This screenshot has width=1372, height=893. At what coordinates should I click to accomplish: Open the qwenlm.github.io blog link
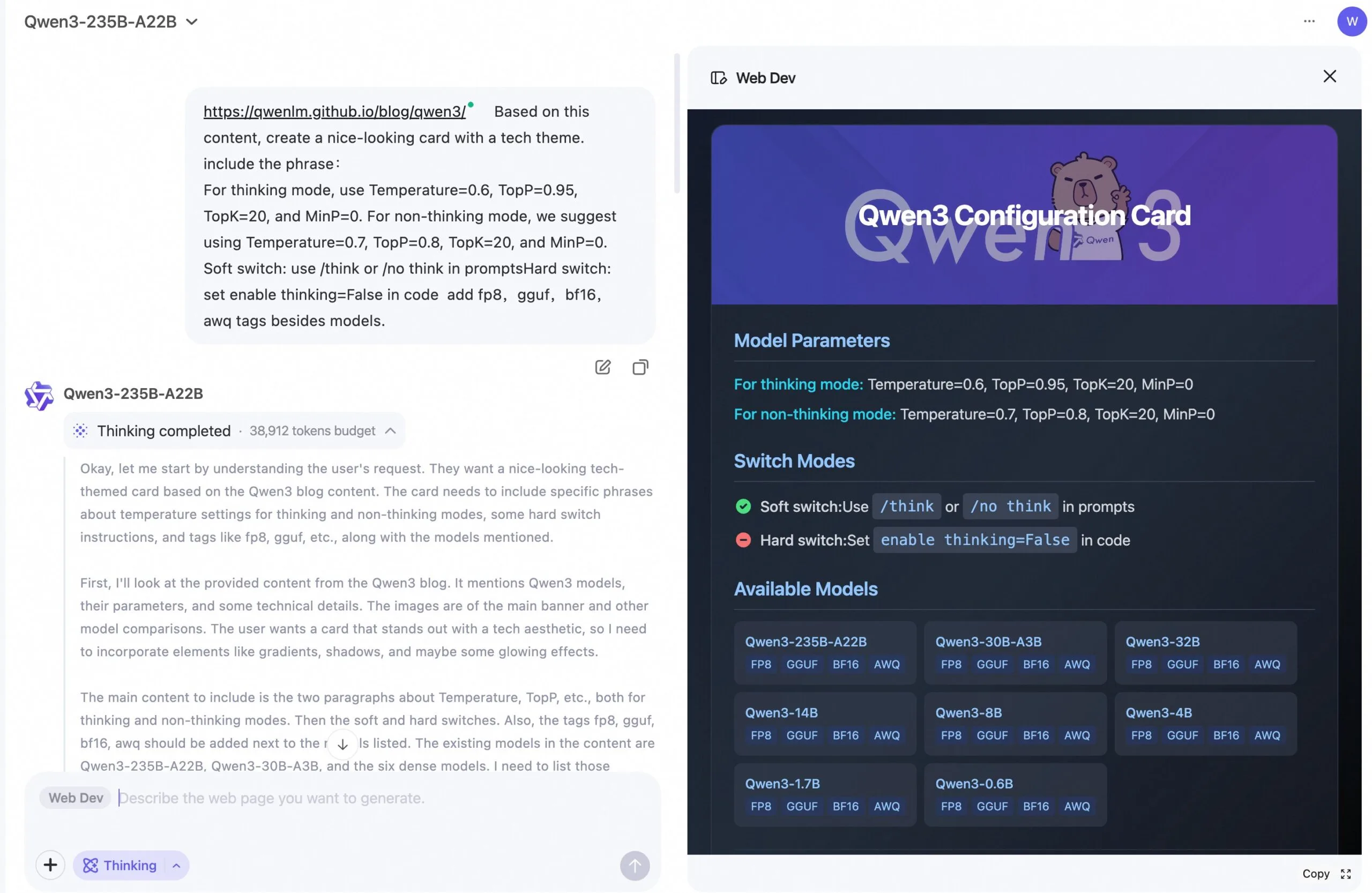334,111
